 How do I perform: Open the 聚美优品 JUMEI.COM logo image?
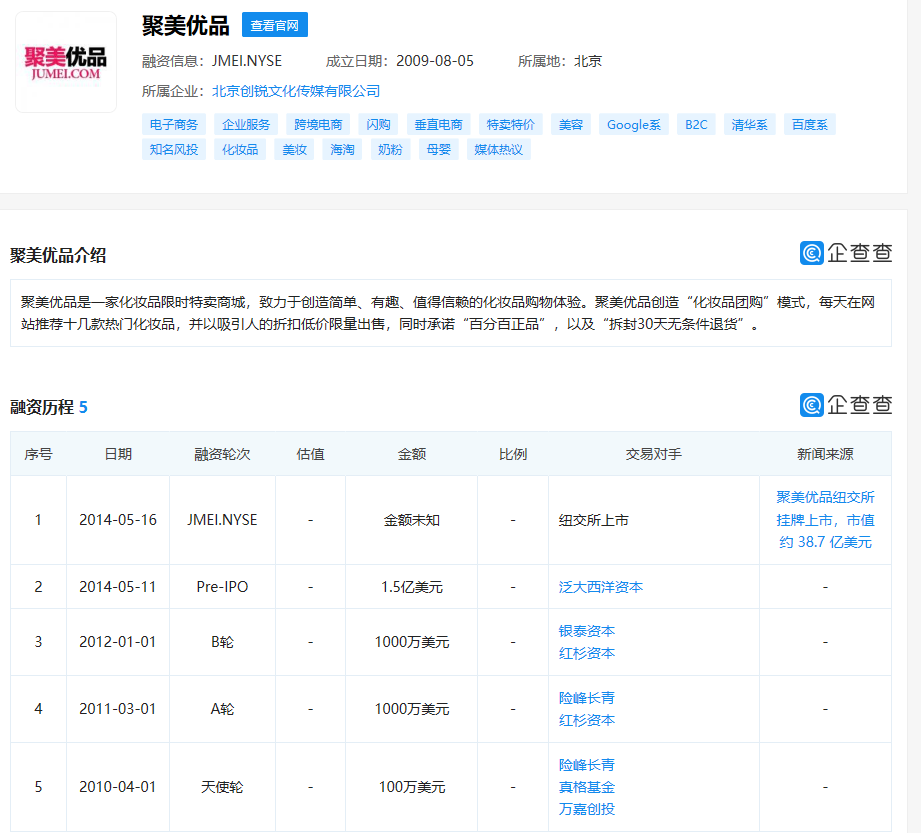click(x=66, y=62)
